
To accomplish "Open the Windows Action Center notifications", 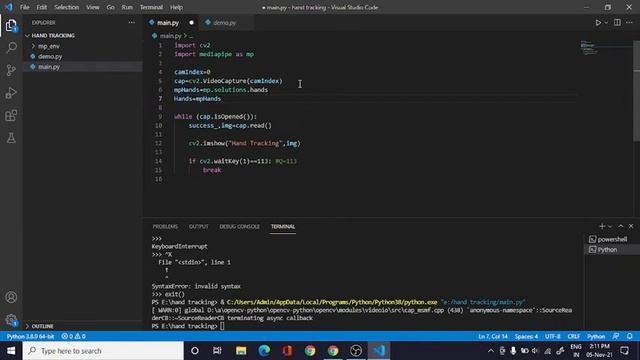I will click(x=624, y=351).
